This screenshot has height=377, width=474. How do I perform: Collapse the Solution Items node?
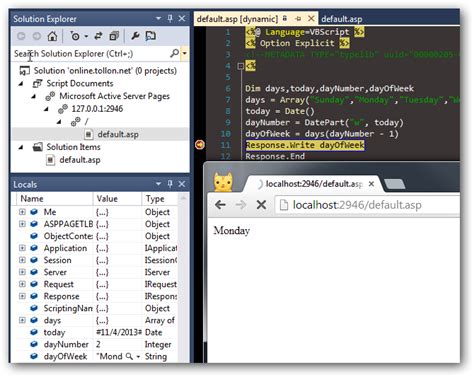pos(21,147)
